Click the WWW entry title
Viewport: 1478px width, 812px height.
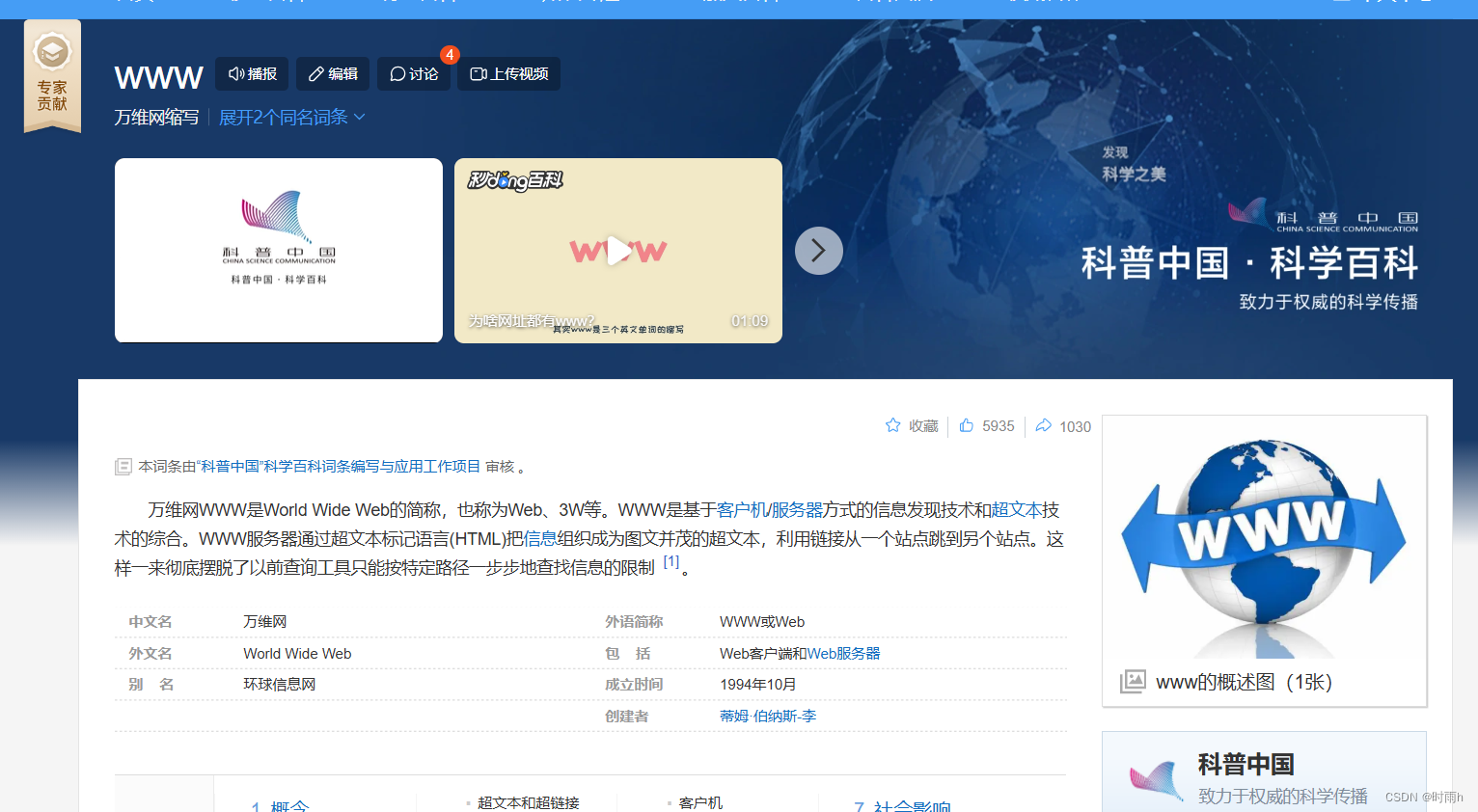click(x=159, y=77)
